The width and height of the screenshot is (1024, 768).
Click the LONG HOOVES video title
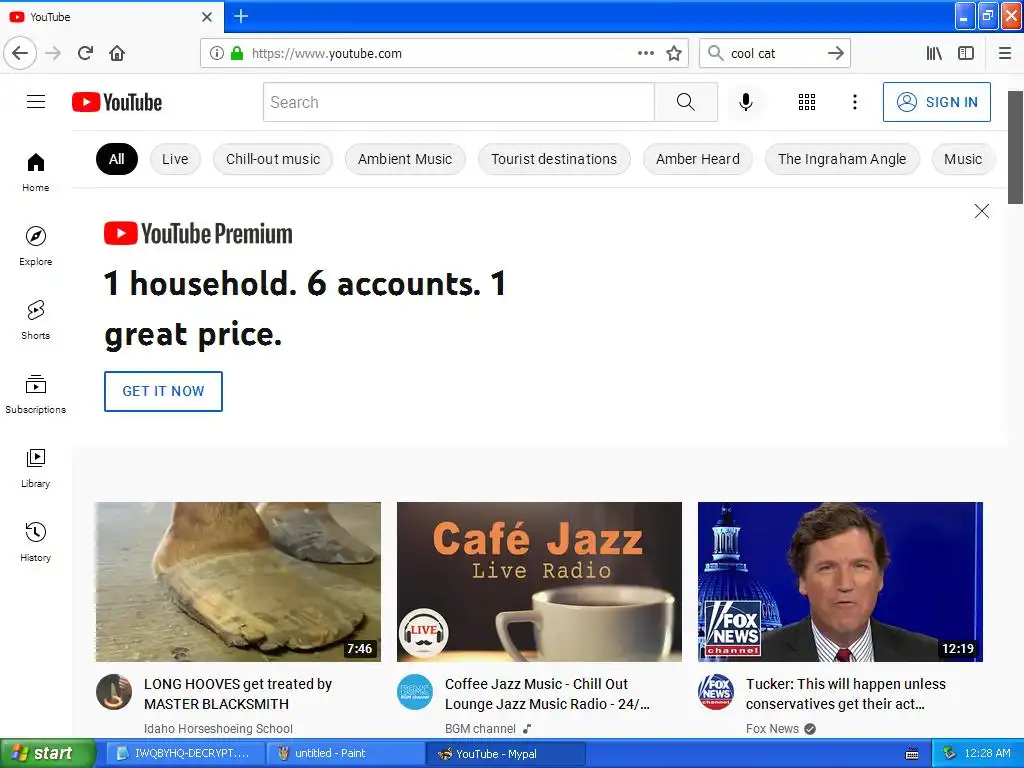[x=238, y=694]
